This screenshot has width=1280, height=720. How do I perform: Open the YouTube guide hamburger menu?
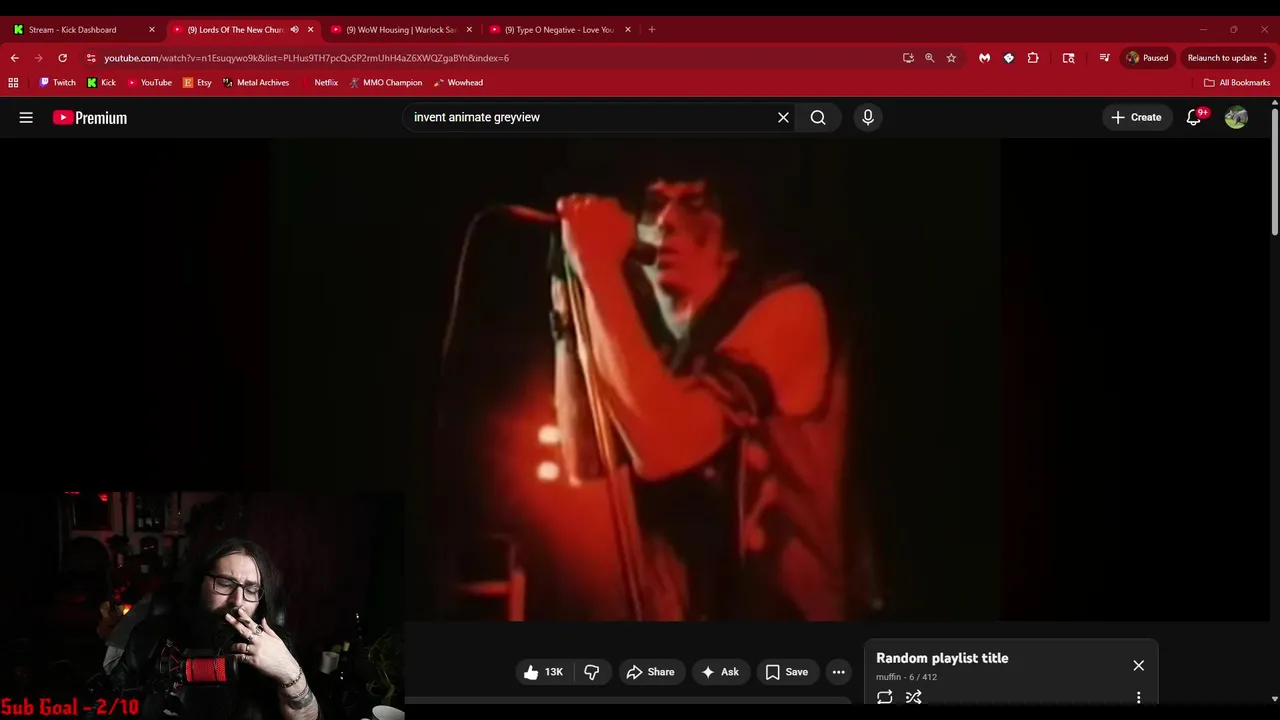[x=26, y=118]
